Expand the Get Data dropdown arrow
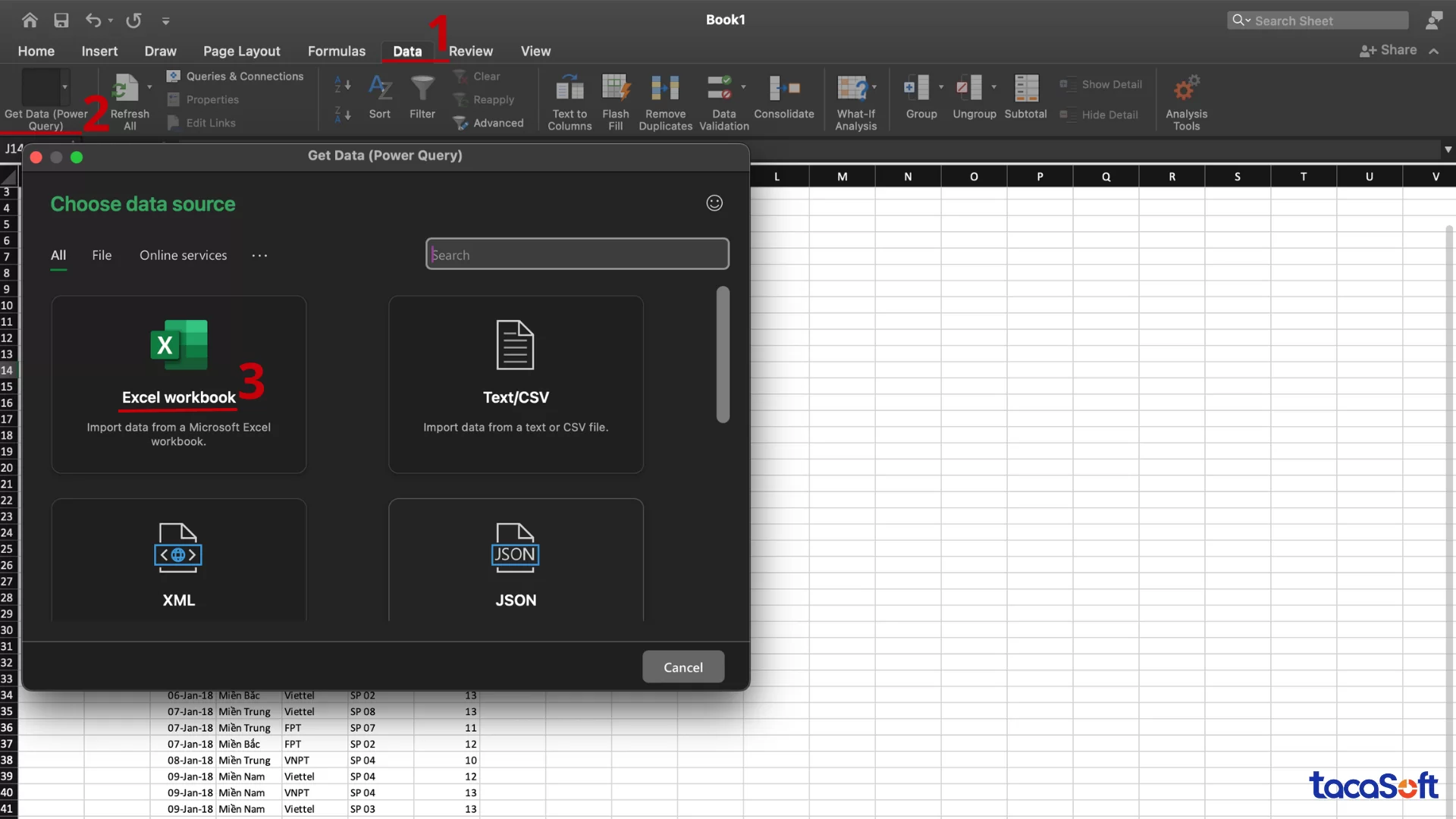 pos(65,87)
